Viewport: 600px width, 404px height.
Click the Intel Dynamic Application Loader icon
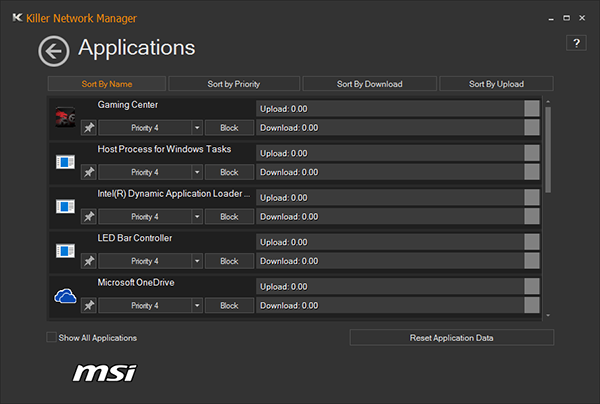pos(65,206)
